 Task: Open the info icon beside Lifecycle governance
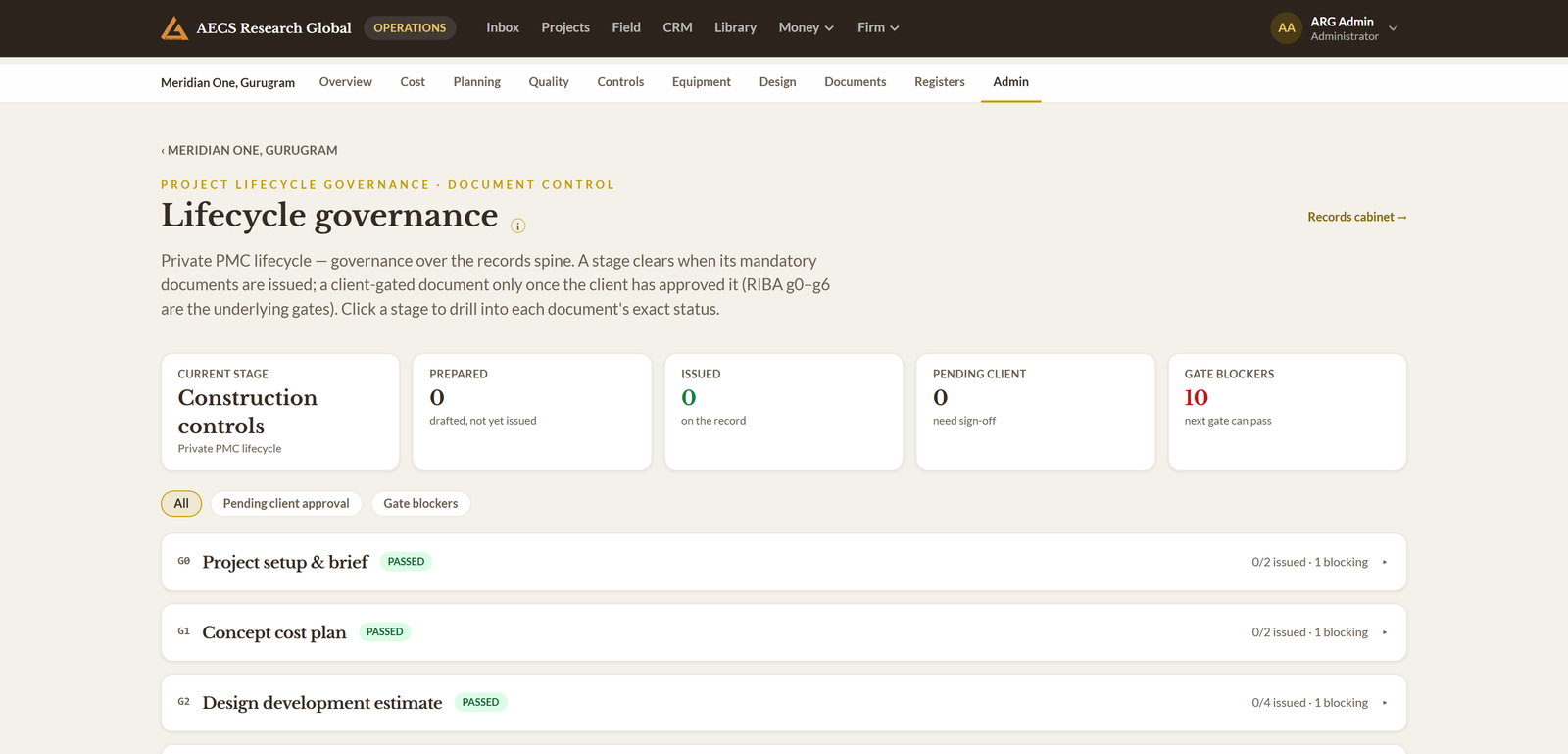(518, 226)
